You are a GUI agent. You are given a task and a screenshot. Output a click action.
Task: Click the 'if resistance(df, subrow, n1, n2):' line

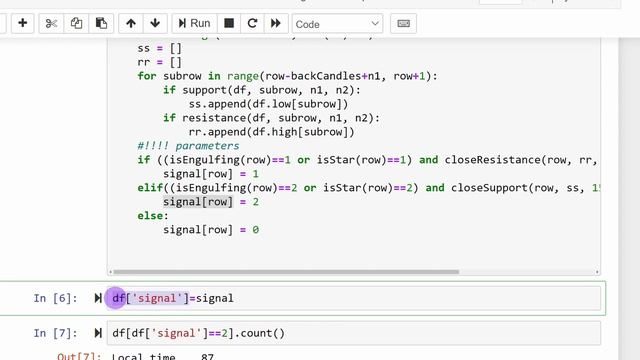pyautogui.click(x=271, y=118)
